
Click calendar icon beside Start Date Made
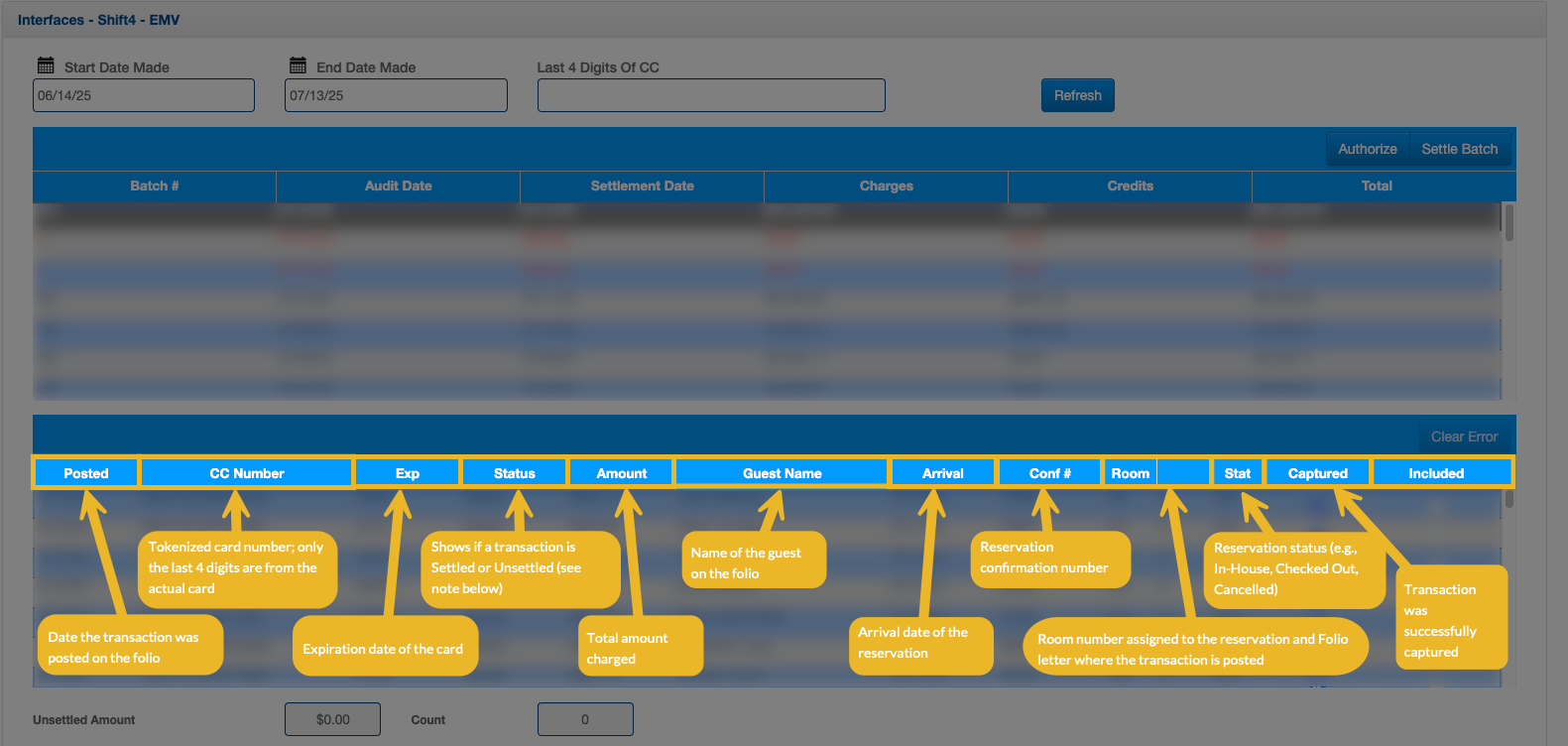pos(46,65)
